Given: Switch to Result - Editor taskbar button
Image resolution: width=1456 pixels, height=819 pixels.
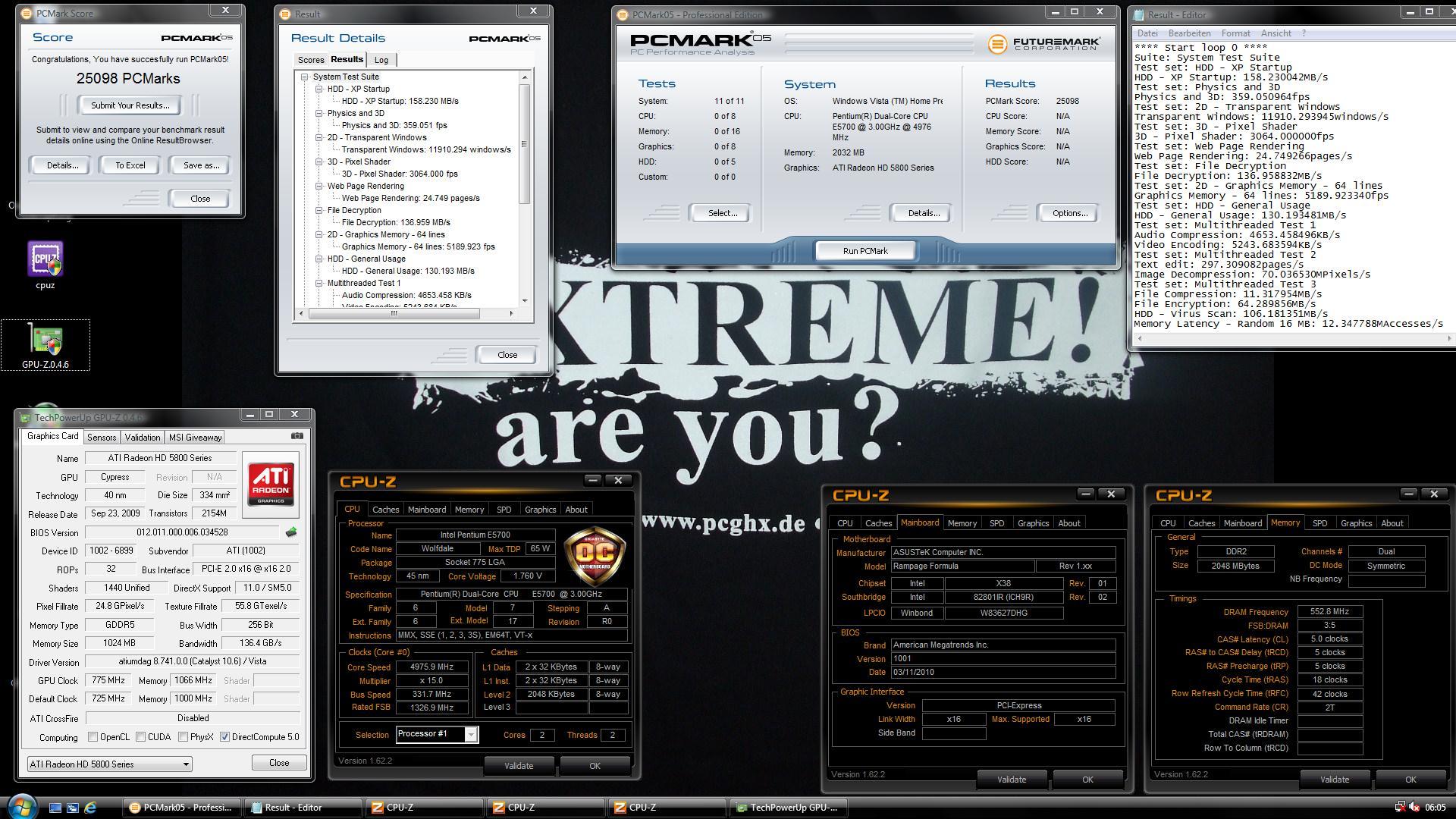Looking at the screenshot, I should coord(303,808).
